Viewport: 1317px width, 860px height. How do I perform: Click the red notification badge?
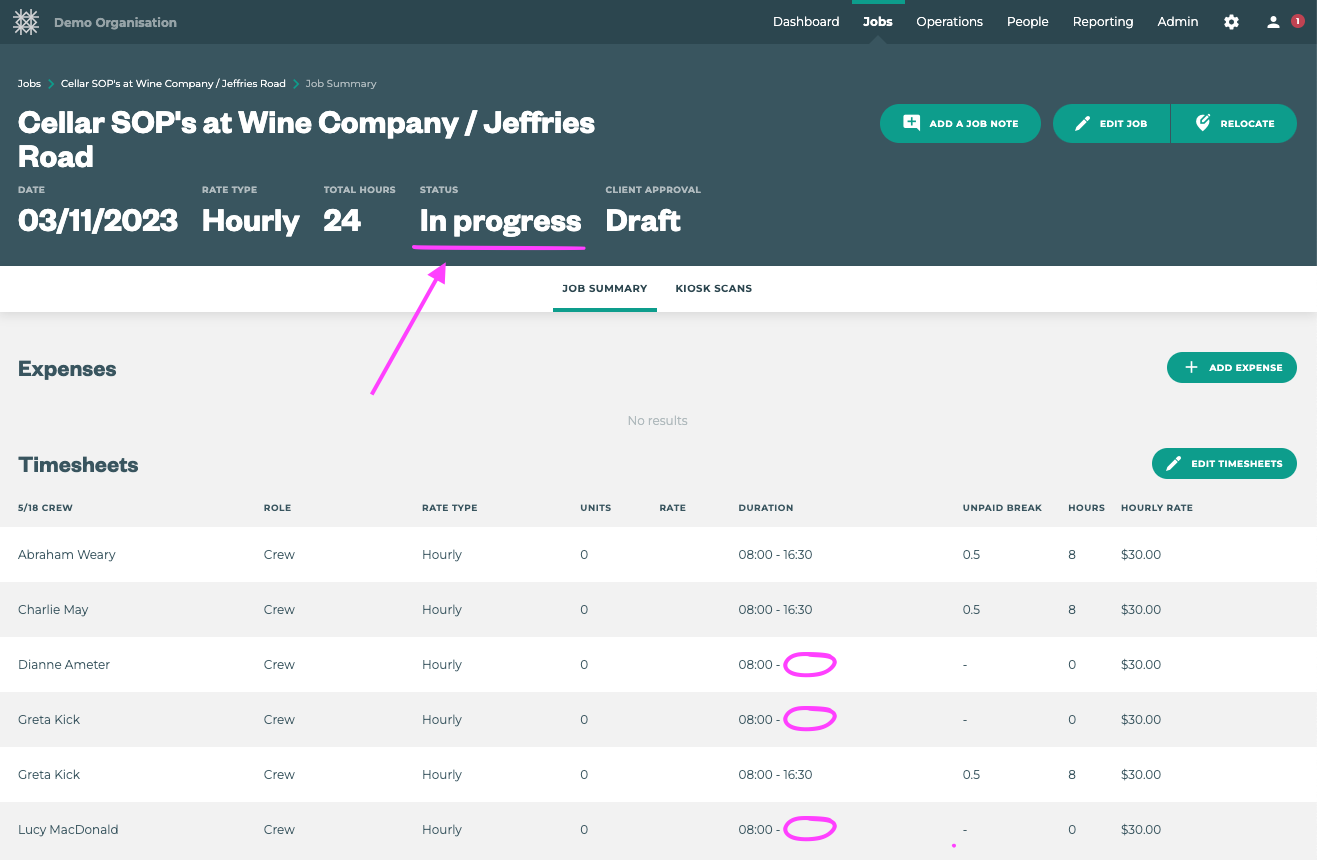(1298, 21)
